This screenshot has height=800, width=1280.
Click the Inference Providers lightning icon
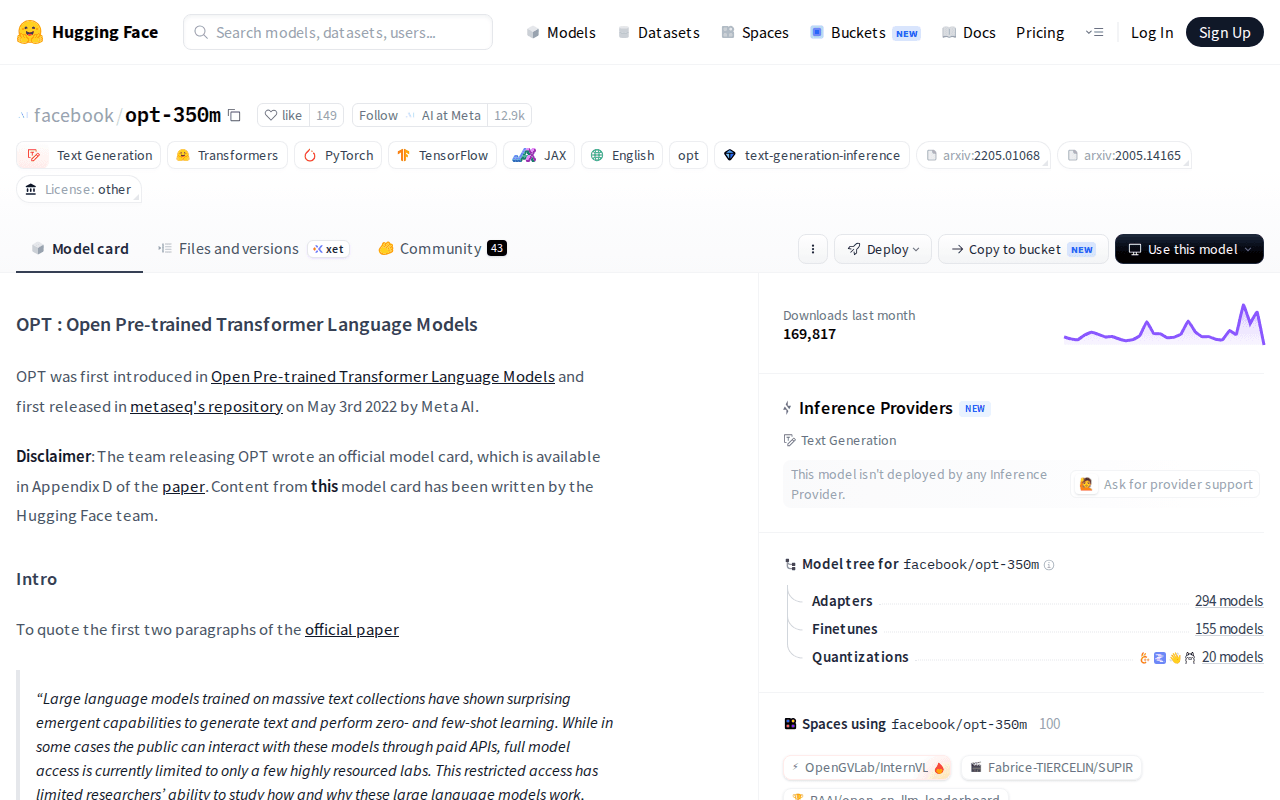(788, 408)
